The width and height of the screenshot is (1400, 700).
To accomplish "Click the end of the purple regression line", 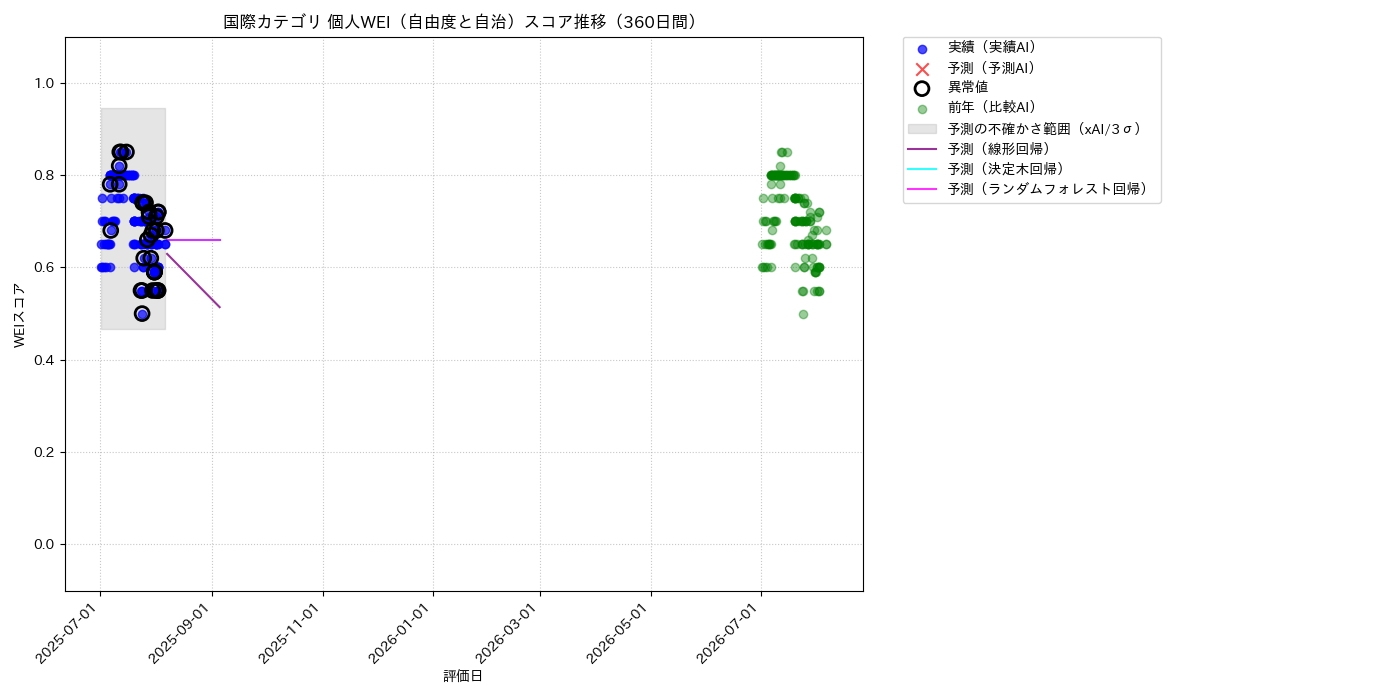I will pos(219,306).
